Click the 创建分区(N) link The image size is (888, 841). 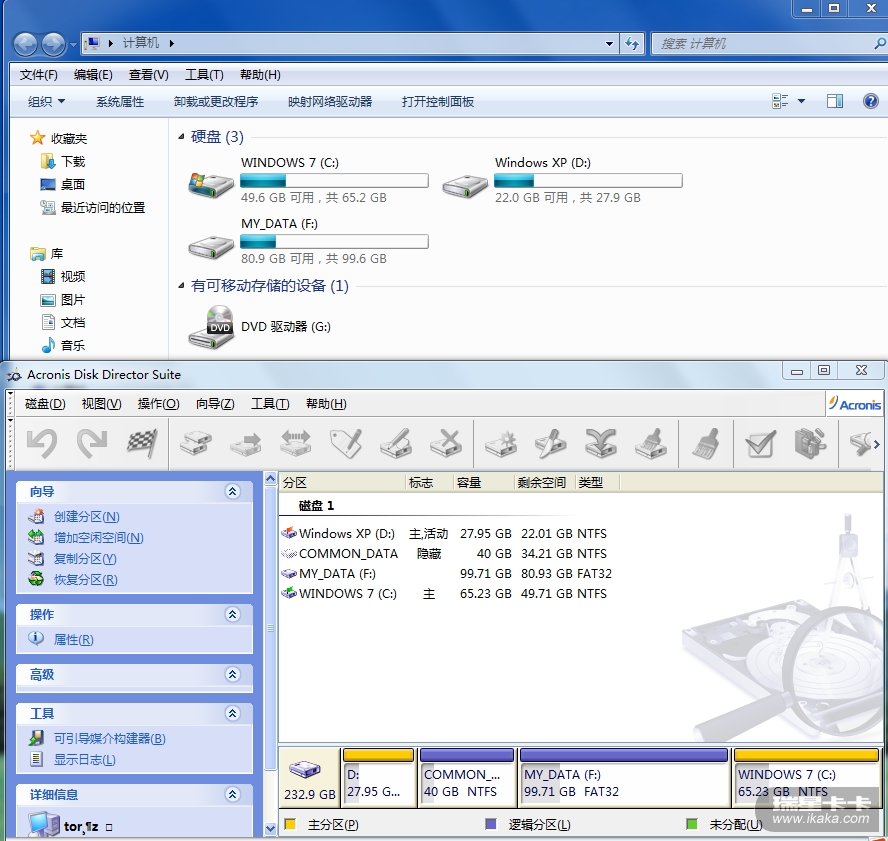pos(87,516)
